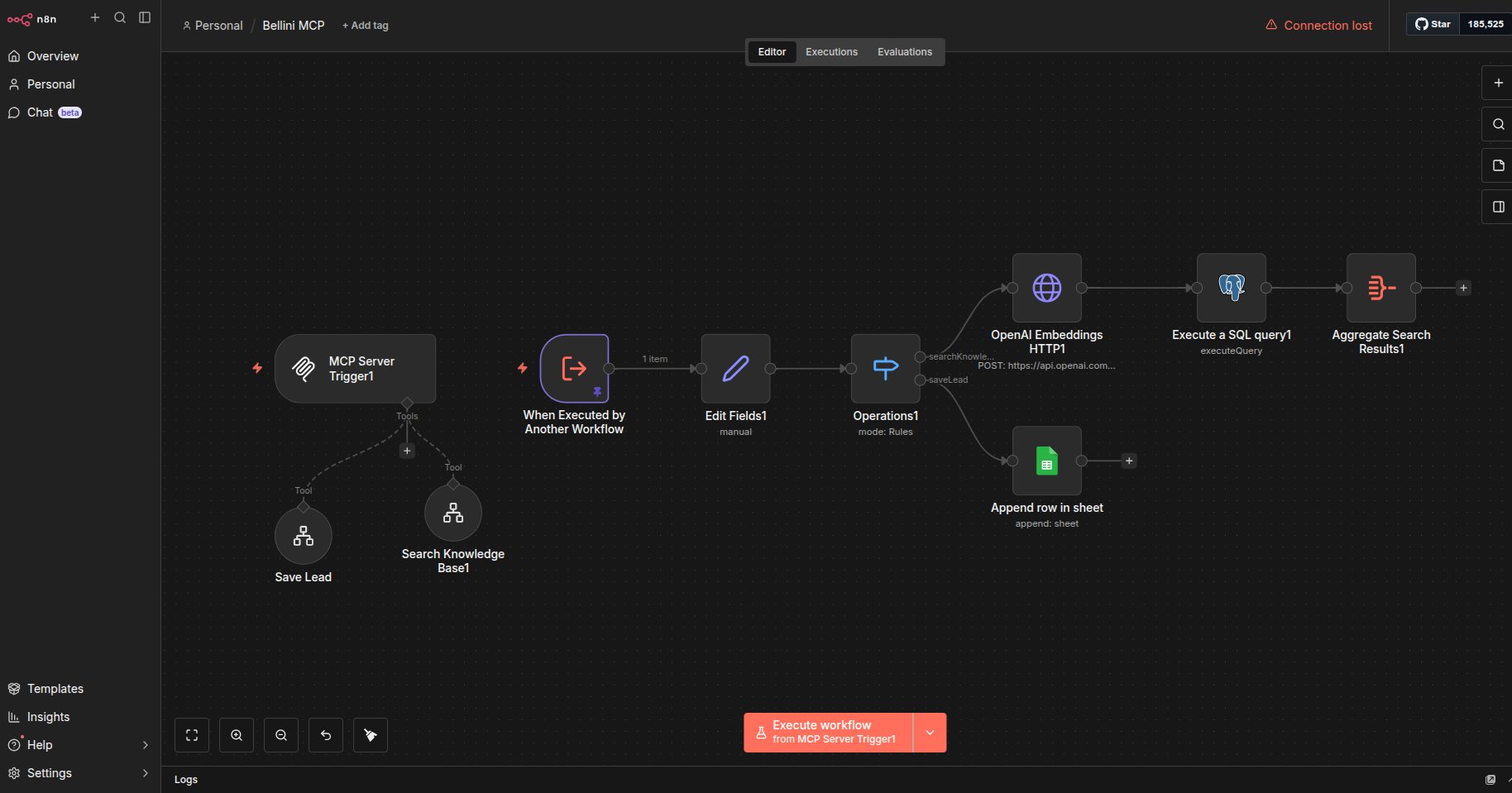Open the Evaluations tab
The image size is (1512, 793).
[904, 52]
